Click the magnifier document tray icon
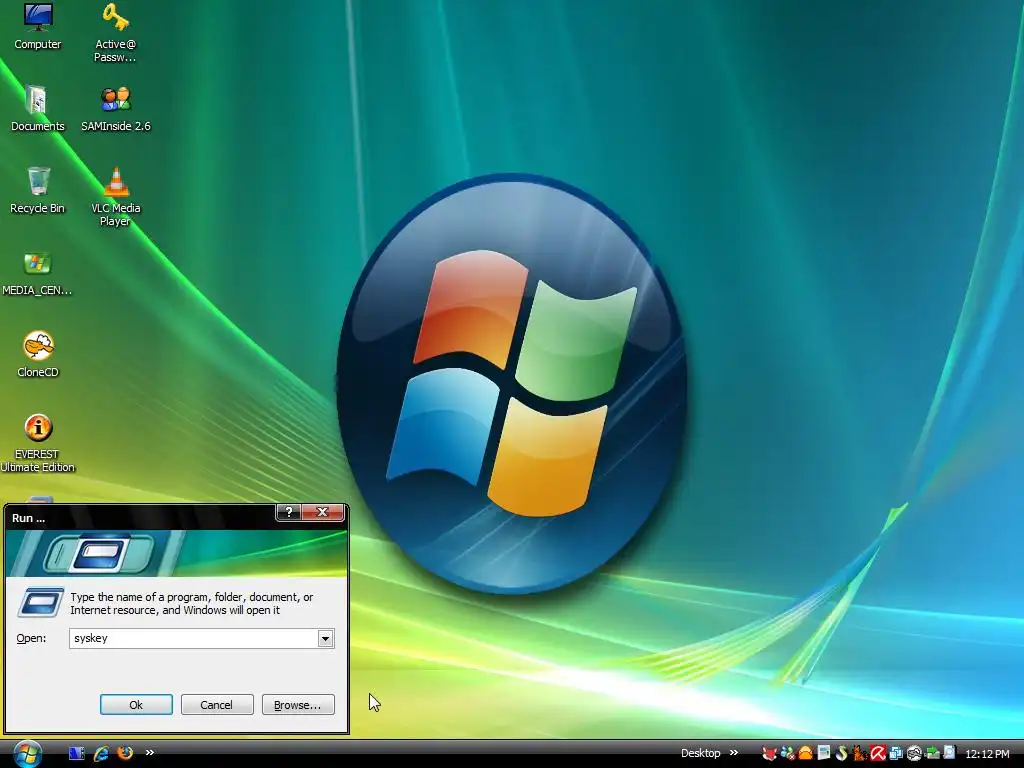1024x768 pixels. (x=950, y=753)
